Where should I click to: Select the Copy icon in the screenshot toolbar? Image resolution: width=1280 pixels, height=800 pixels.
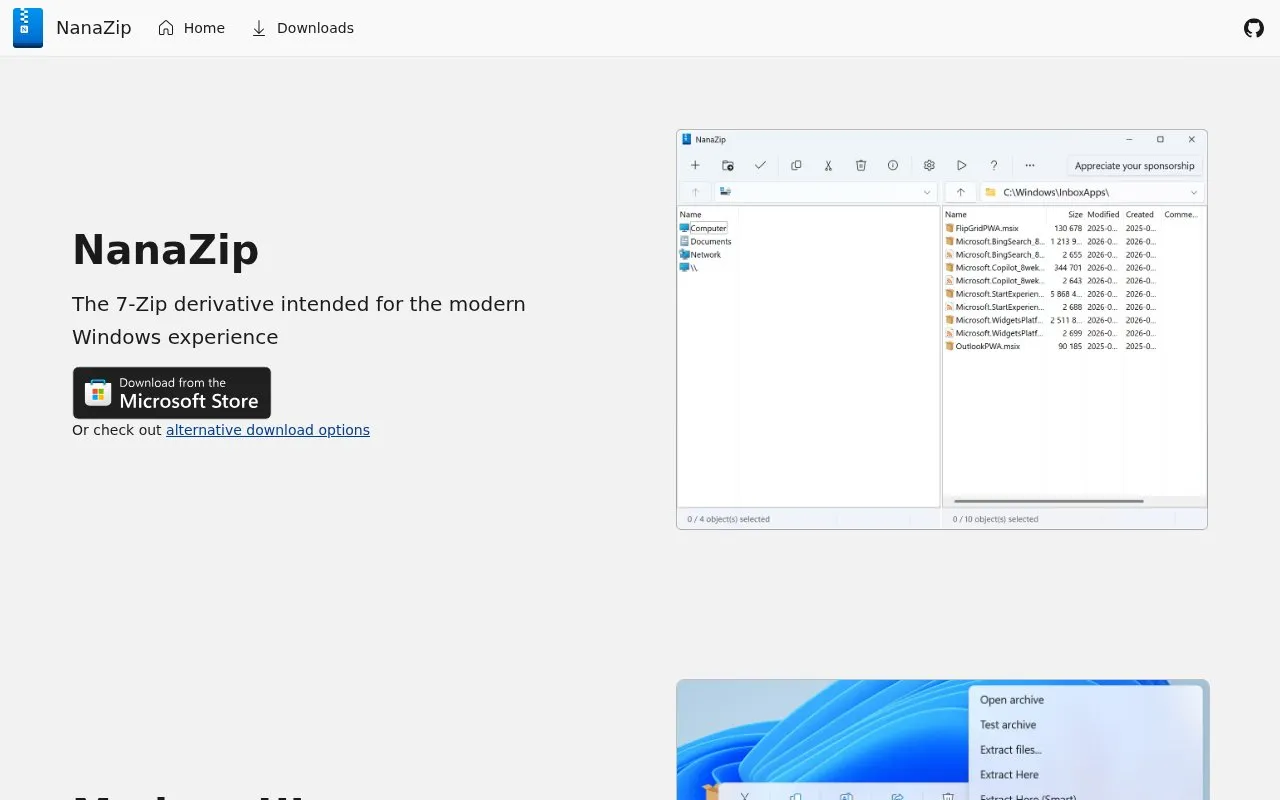[796, 165]
